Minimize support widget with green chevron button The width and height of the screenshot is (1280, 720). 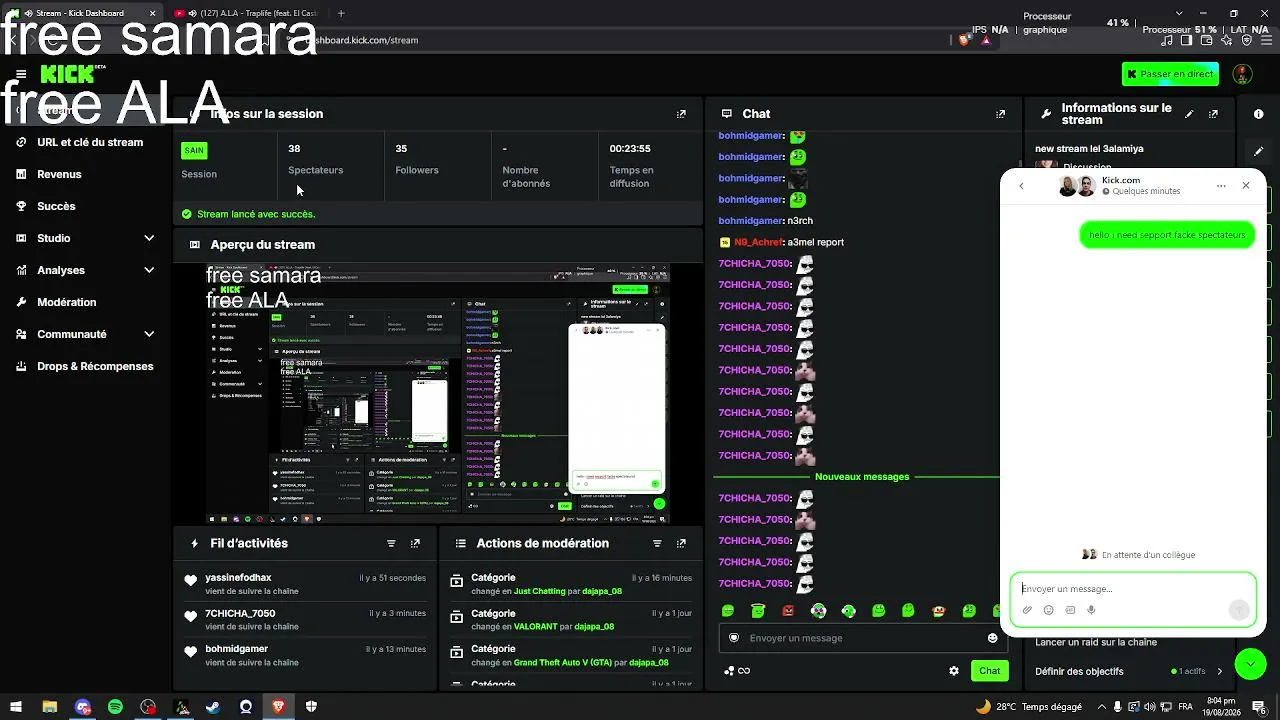[1251, 664]
